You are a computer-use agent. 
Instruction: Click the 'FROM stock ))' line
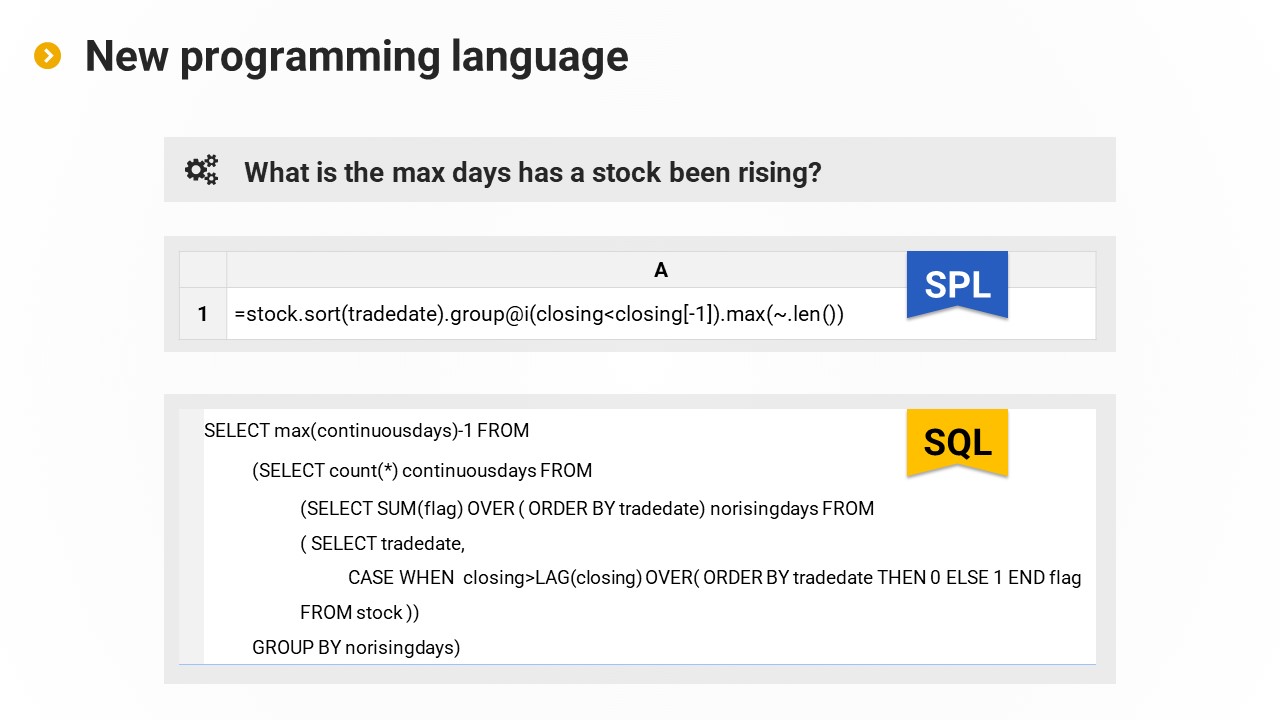coord(359,612)
